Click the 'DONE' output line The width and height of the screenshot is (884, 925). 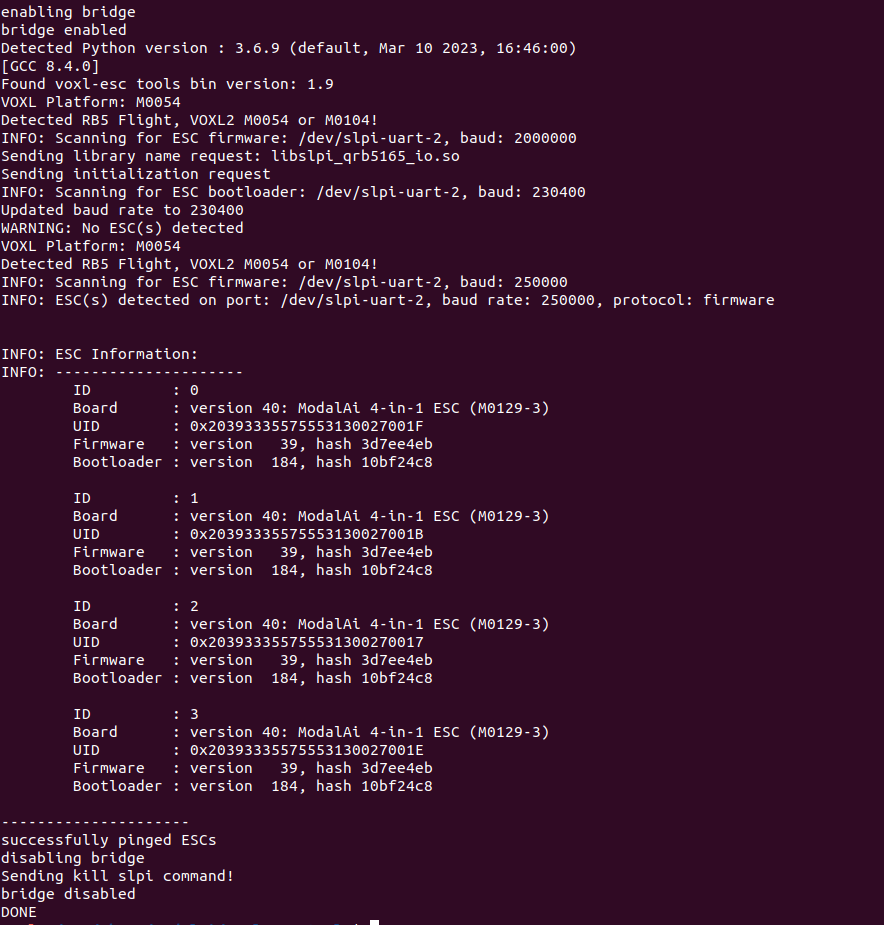tap(18, 912)
